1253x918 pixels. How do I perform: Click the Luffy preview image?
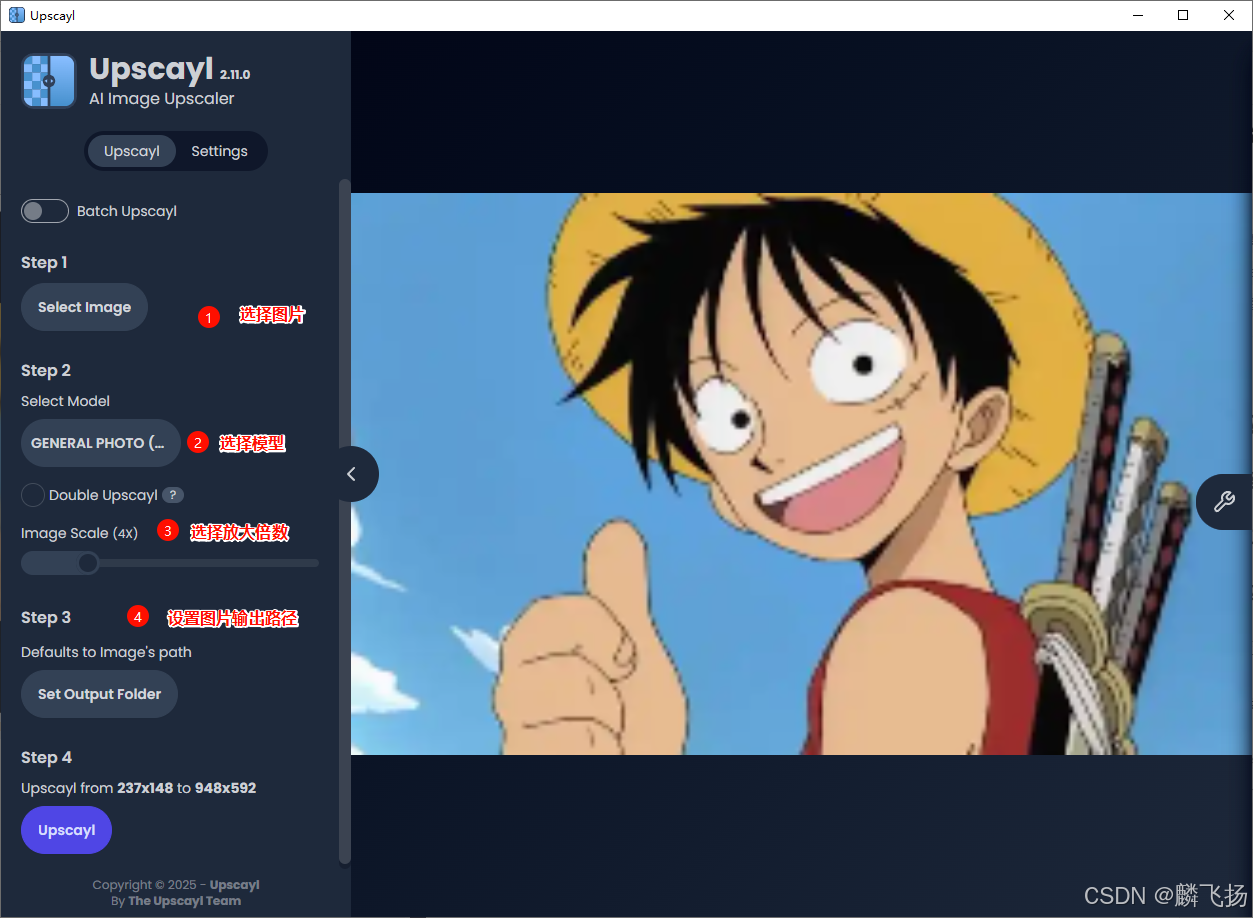click(x=801, y=474)
